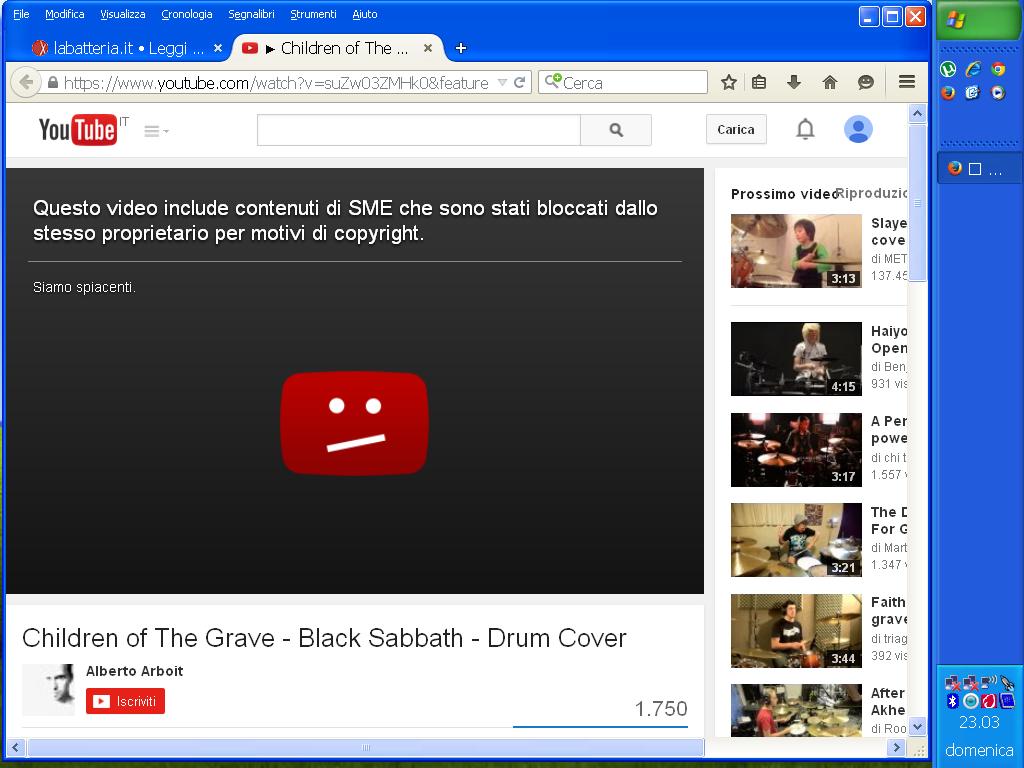Go to the Firefox home page icon
The width and height of the screenshot is (1024, 768).
[x=829, y=82]
